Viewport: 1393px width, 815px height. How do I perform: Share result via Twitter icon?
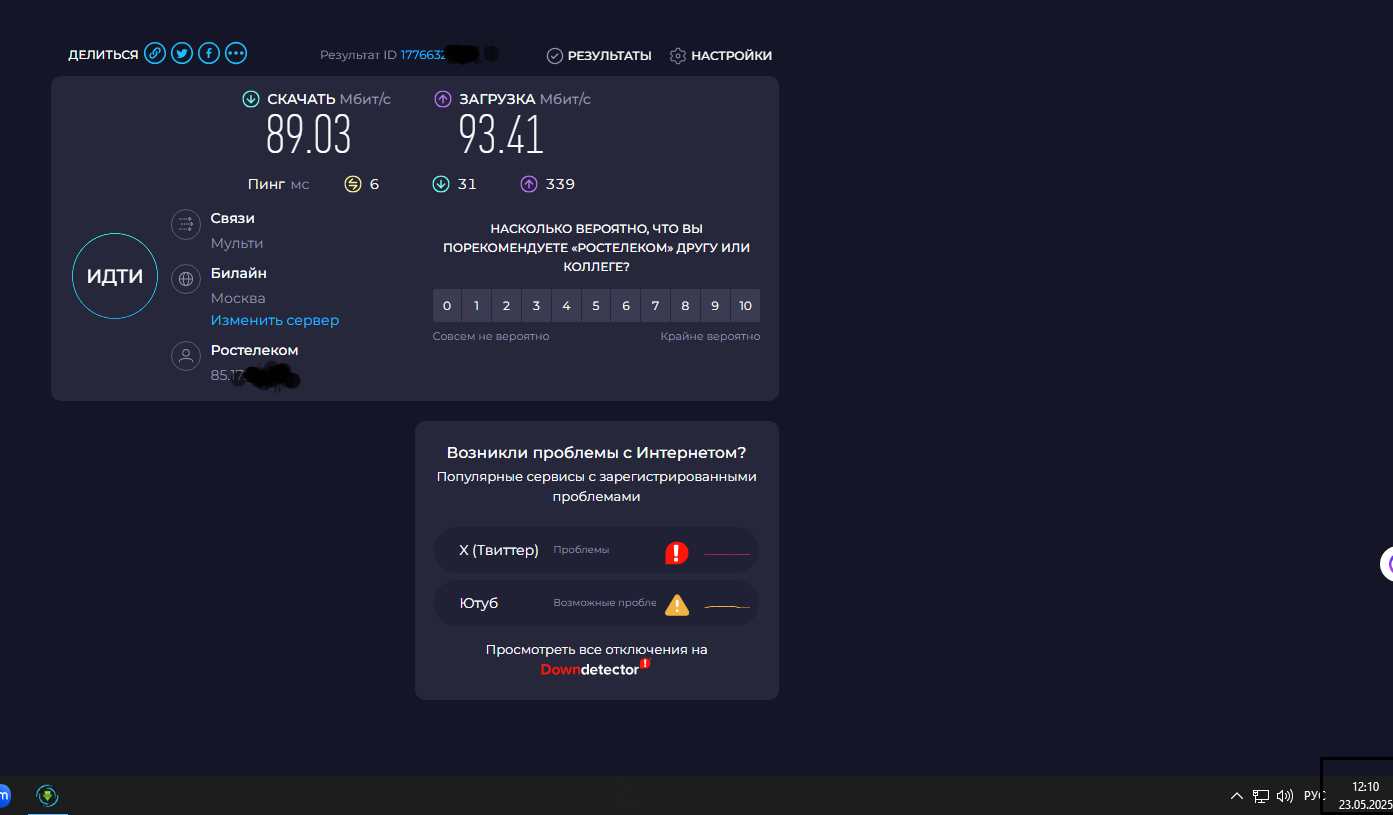coord(181,54)
